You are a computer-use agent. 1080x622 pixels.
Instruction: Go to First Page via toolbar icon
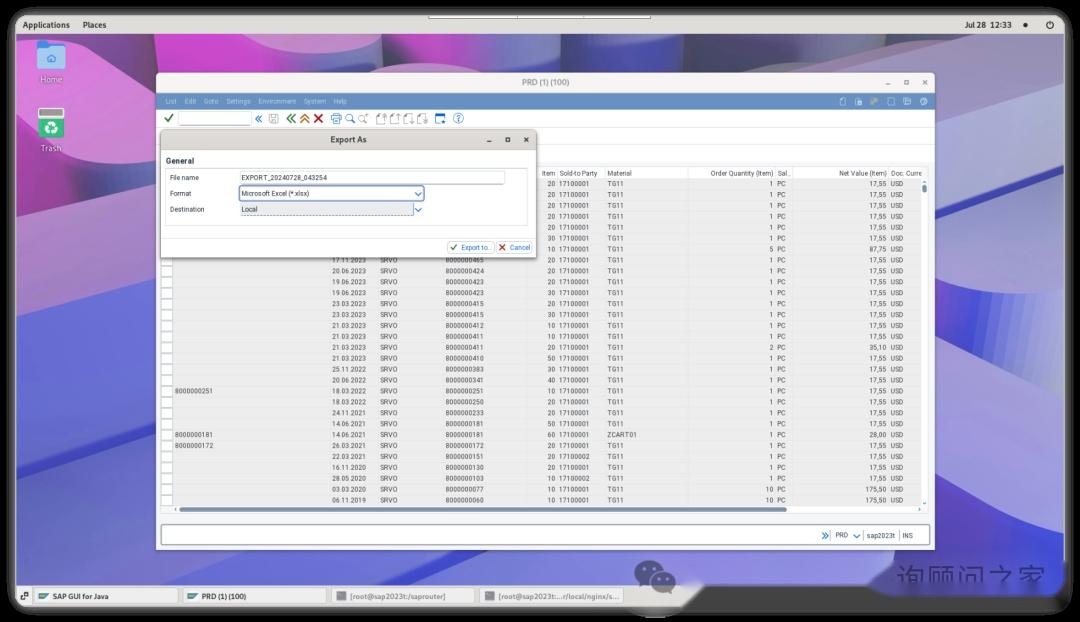[x=381, y=118]
